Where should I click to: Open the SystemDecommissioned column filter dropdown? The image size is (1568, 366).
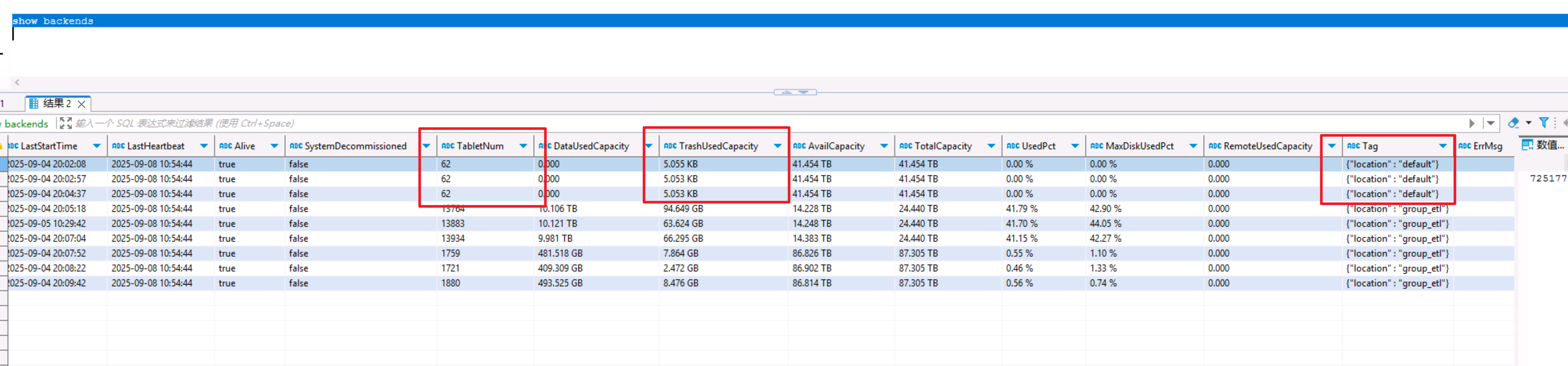[427, 146]
